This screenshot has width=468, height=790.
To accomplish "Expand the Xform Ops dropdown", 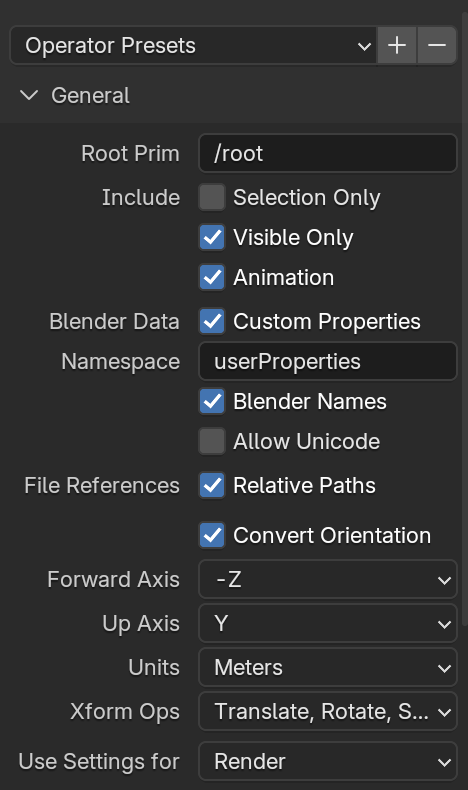I will click(x=328, y=711).
